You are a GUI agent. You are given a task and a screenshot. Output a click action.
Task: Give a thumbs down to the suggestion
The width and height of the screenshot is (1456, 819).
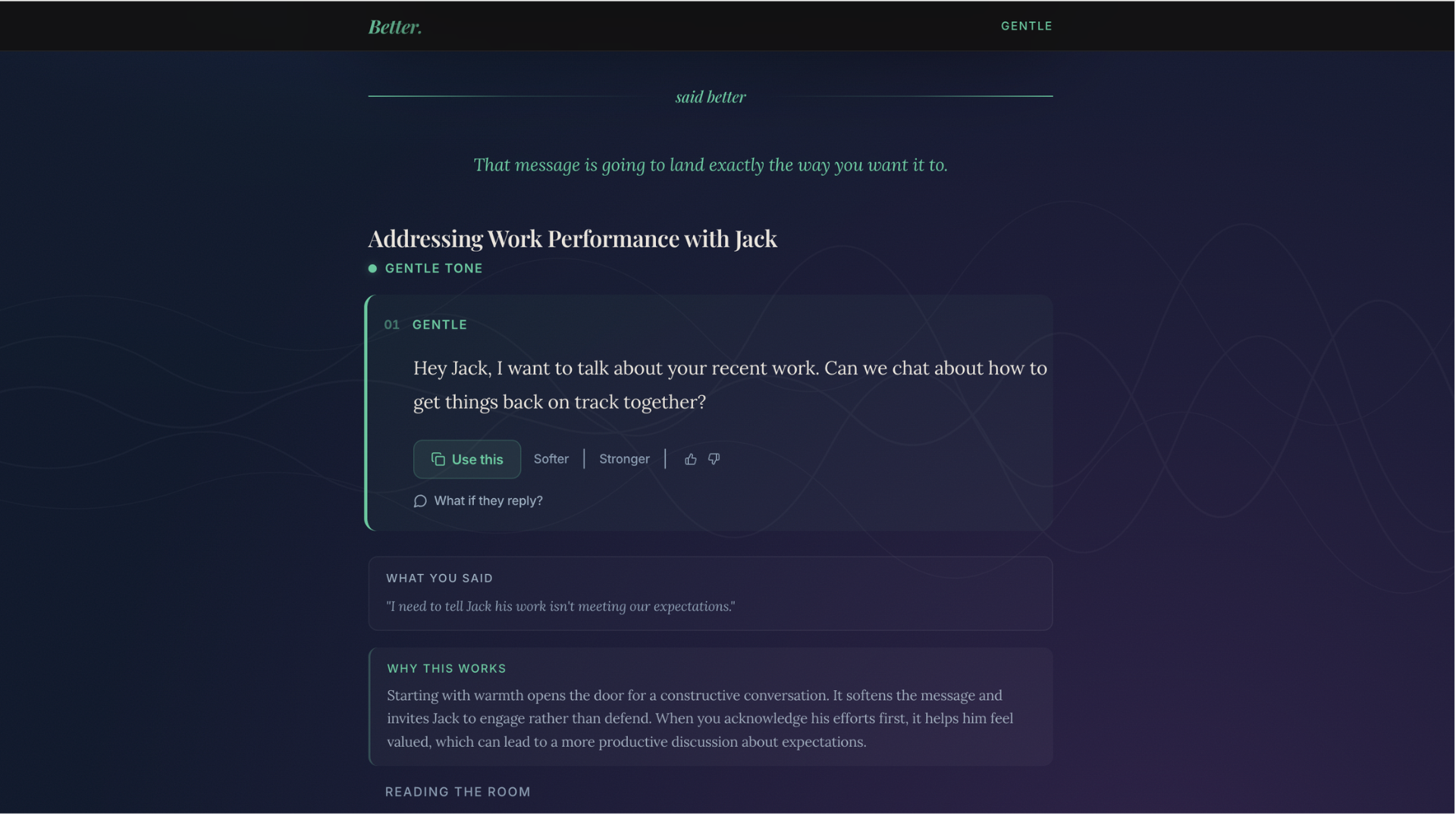(714, 459)
